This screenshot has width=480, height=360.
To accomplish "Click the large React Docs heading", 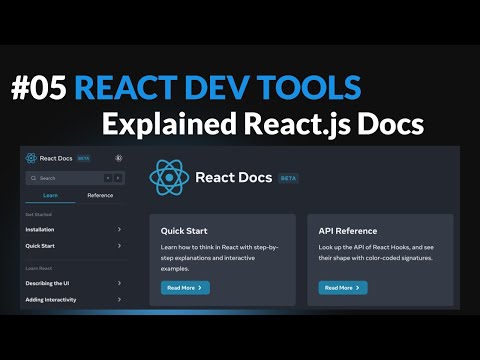I will click(234, 177).
